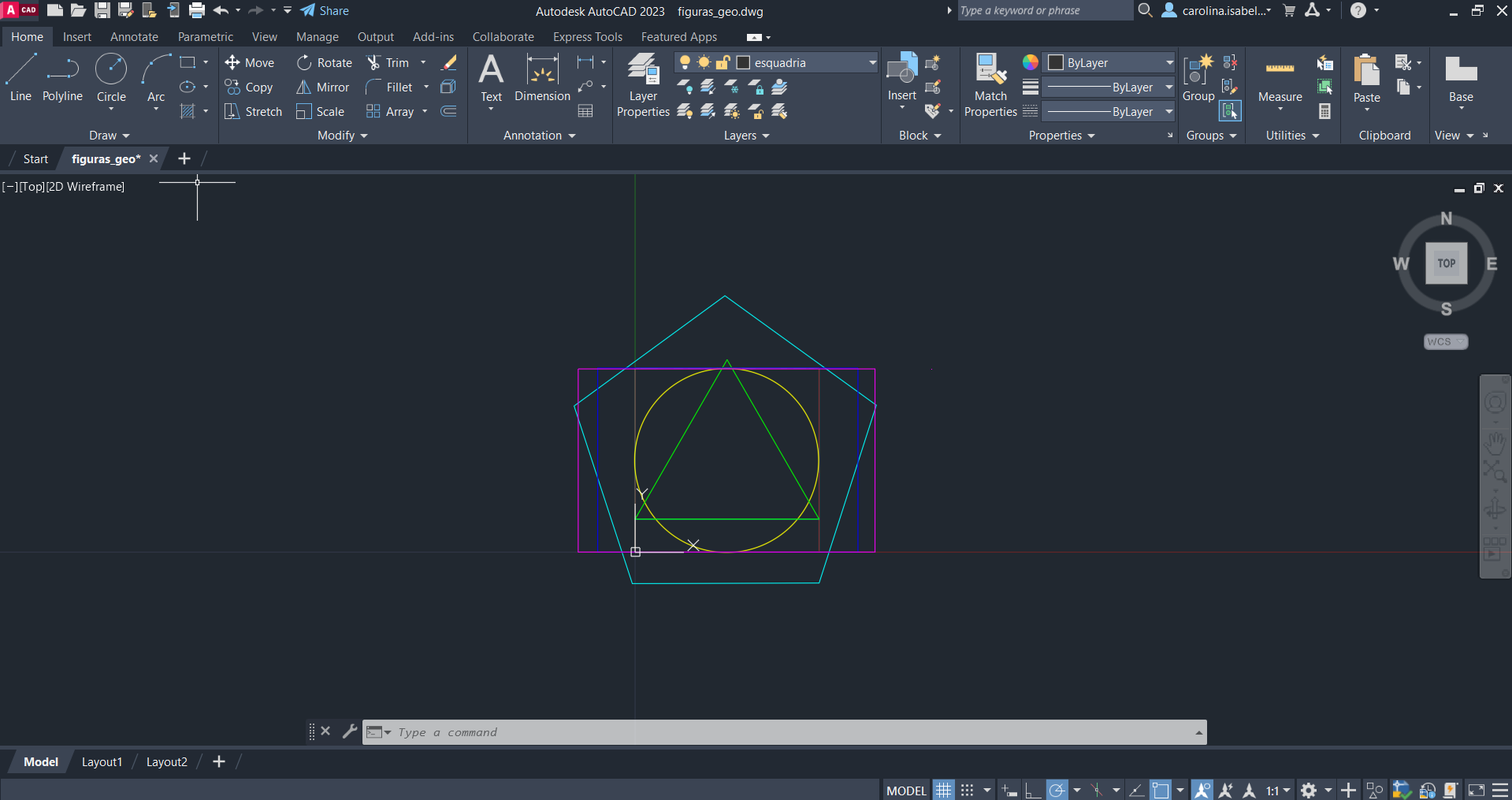
Task: Click the command line input field
Action: tap(788, 732)
